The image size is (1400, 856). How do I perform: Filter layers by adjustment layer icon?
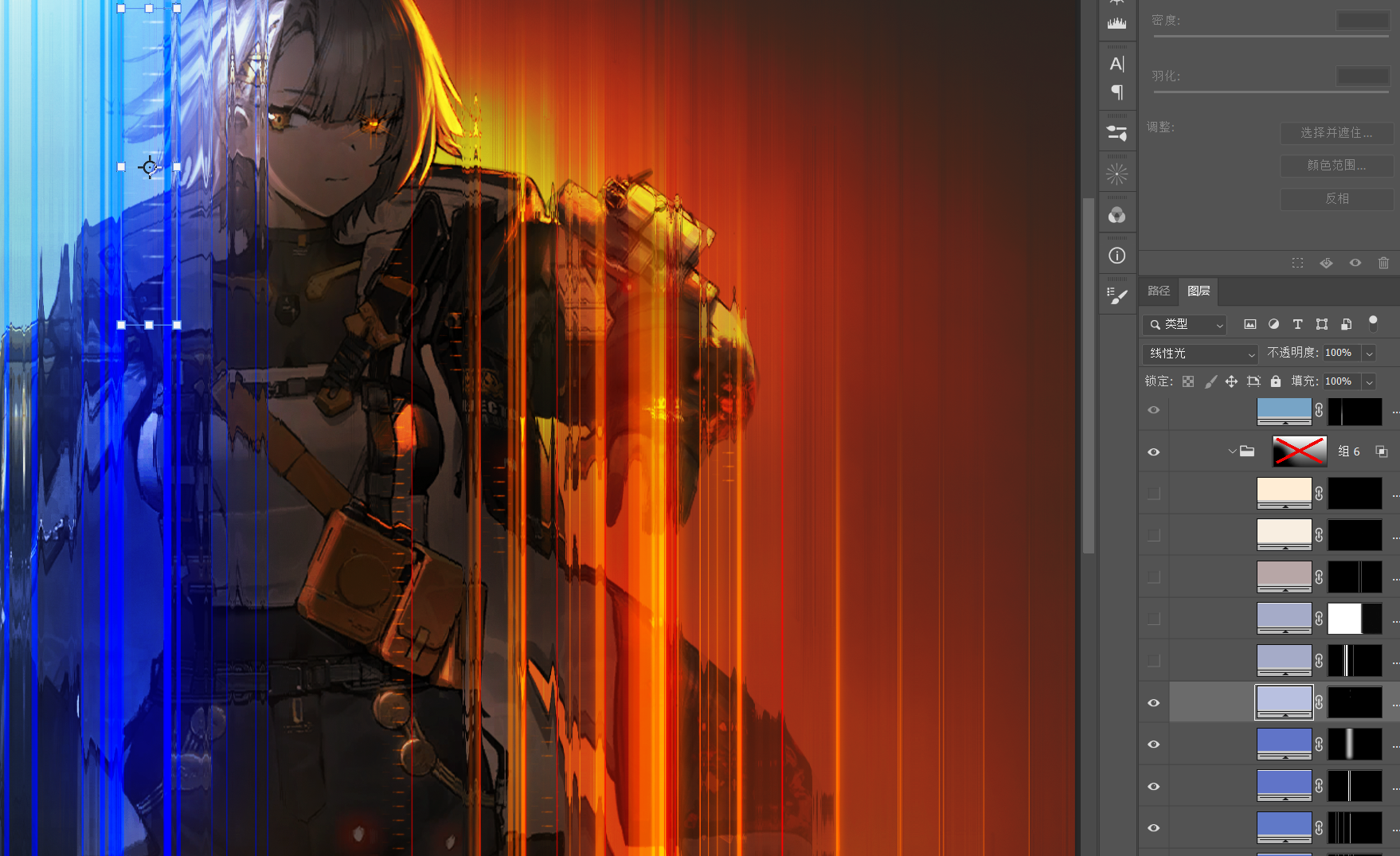[1273, 324]
